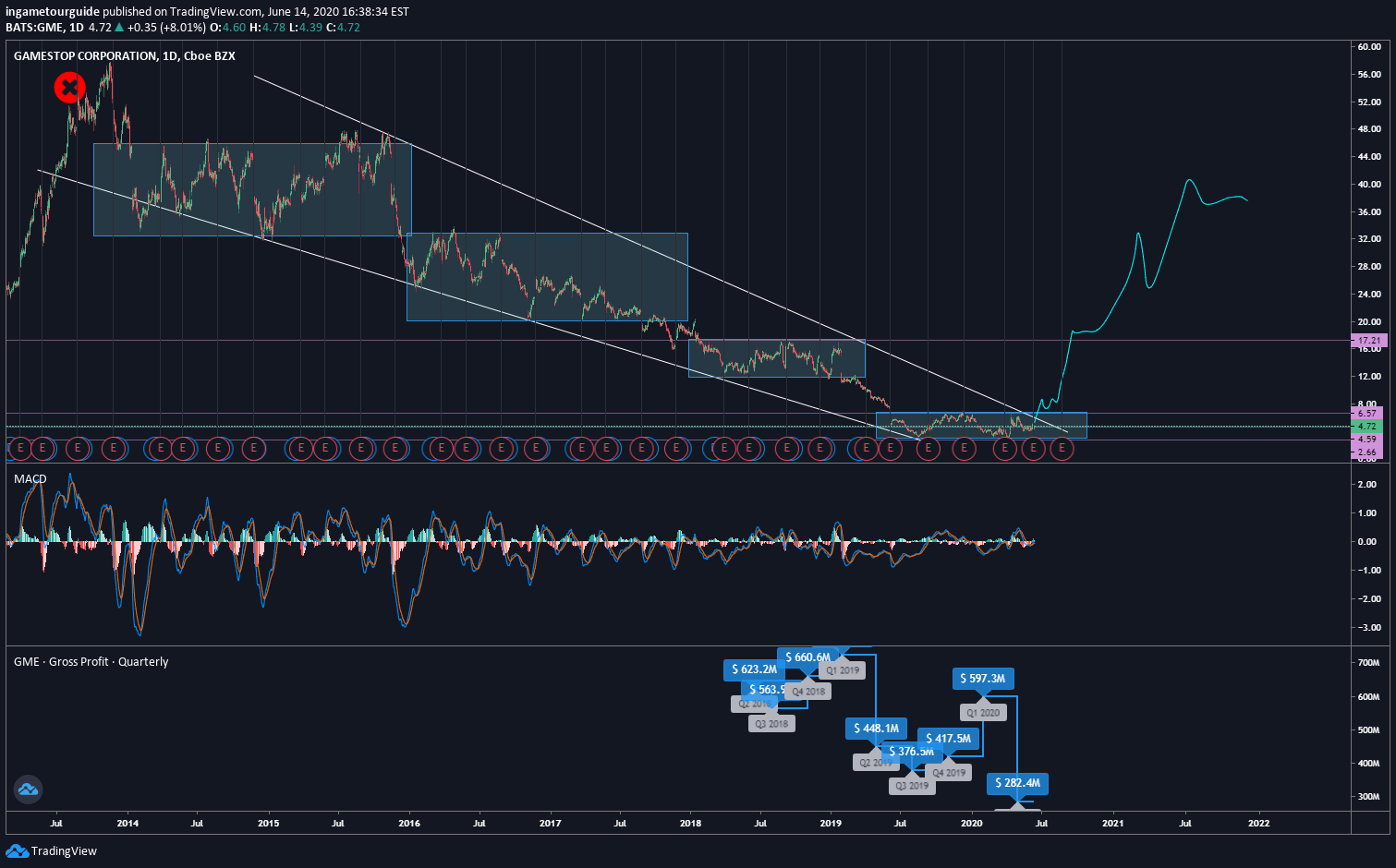Select the 4.59 price level label
This screenshot has width=1396, height=868.
1366,440
